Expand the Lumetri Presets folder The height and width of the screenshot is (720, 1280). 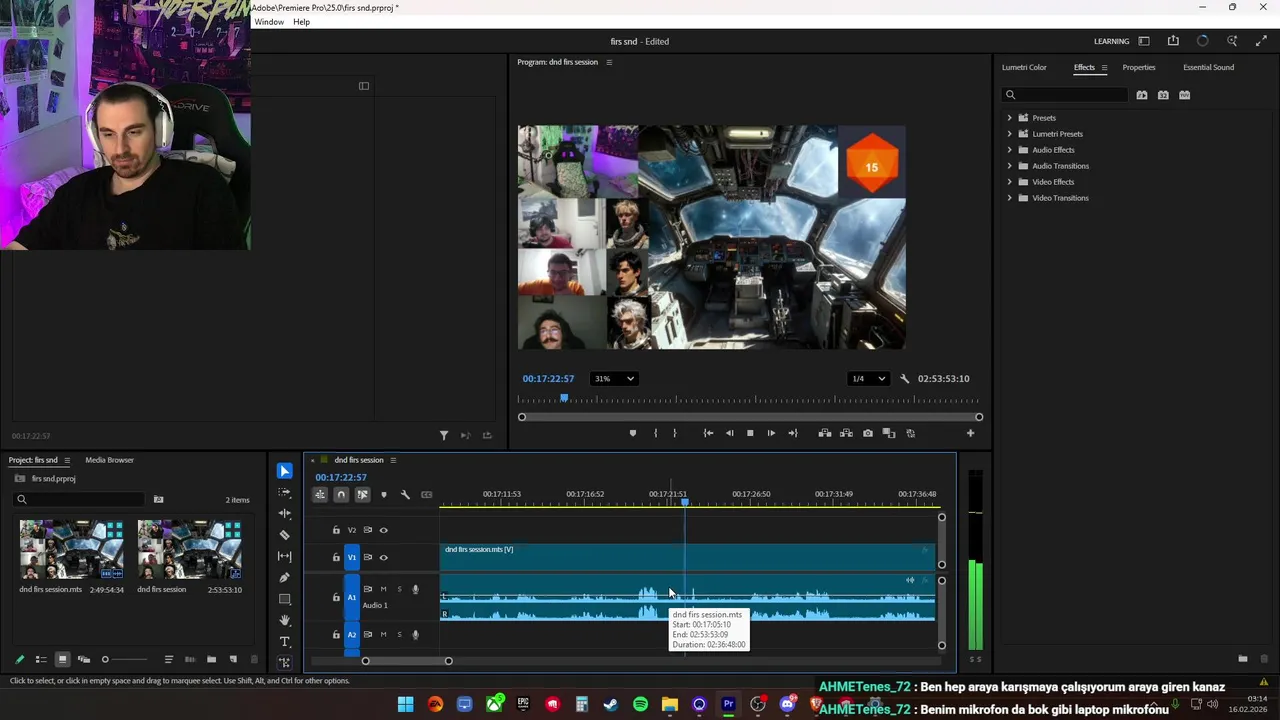[1010, 134]
